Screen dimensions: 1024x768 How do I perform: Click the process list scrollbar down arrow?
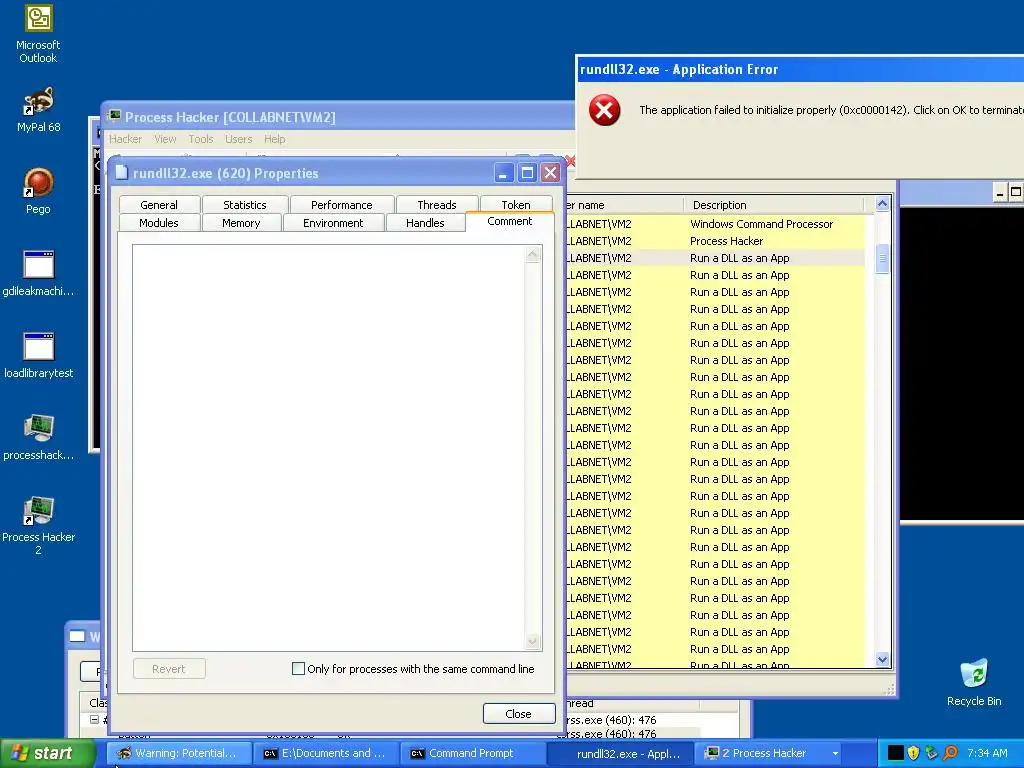pos(882,660)
